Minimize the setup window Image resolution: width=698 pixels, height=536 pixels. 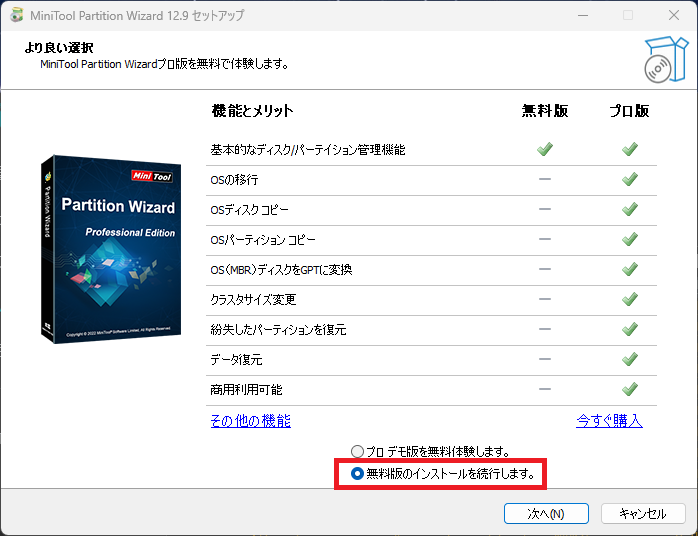(583, 15)
